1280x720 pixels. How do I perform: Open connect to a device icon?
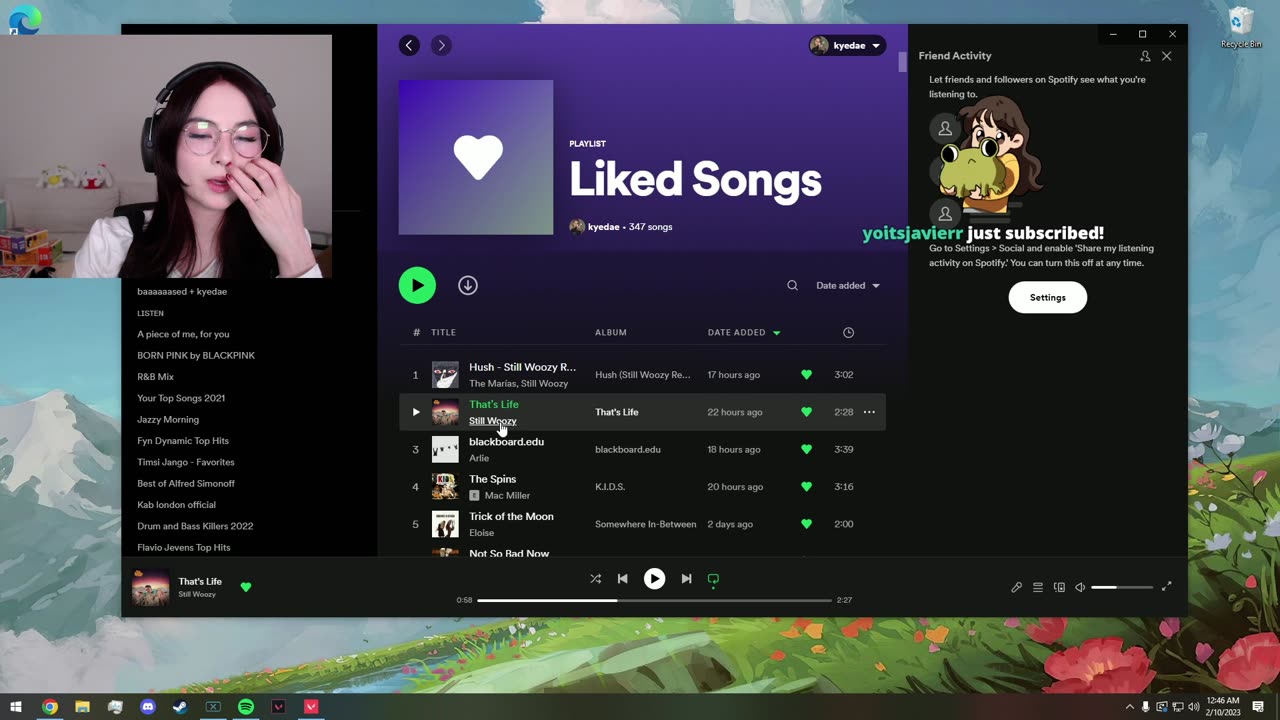click(1059, 587)
